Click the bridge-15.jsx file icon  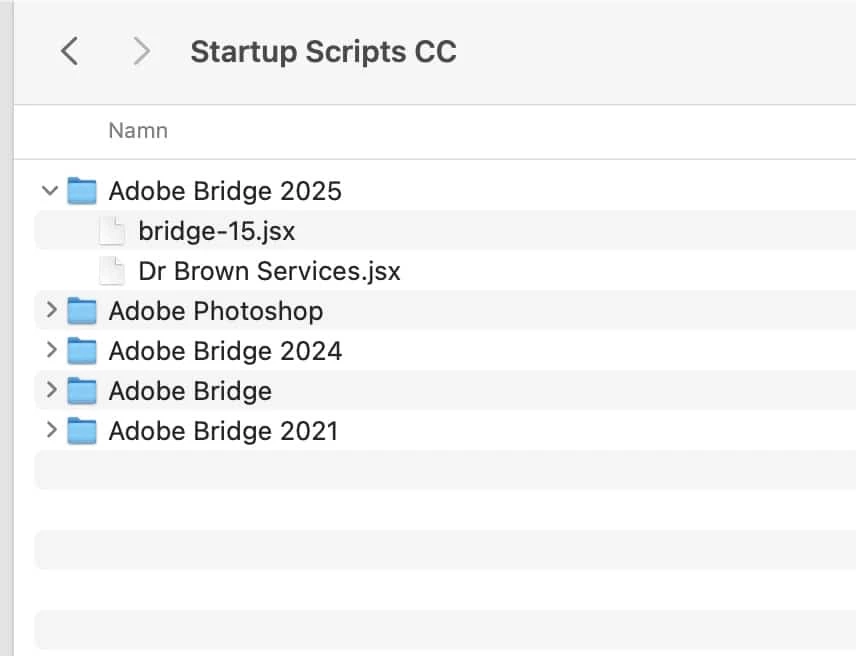coord(112,231)
